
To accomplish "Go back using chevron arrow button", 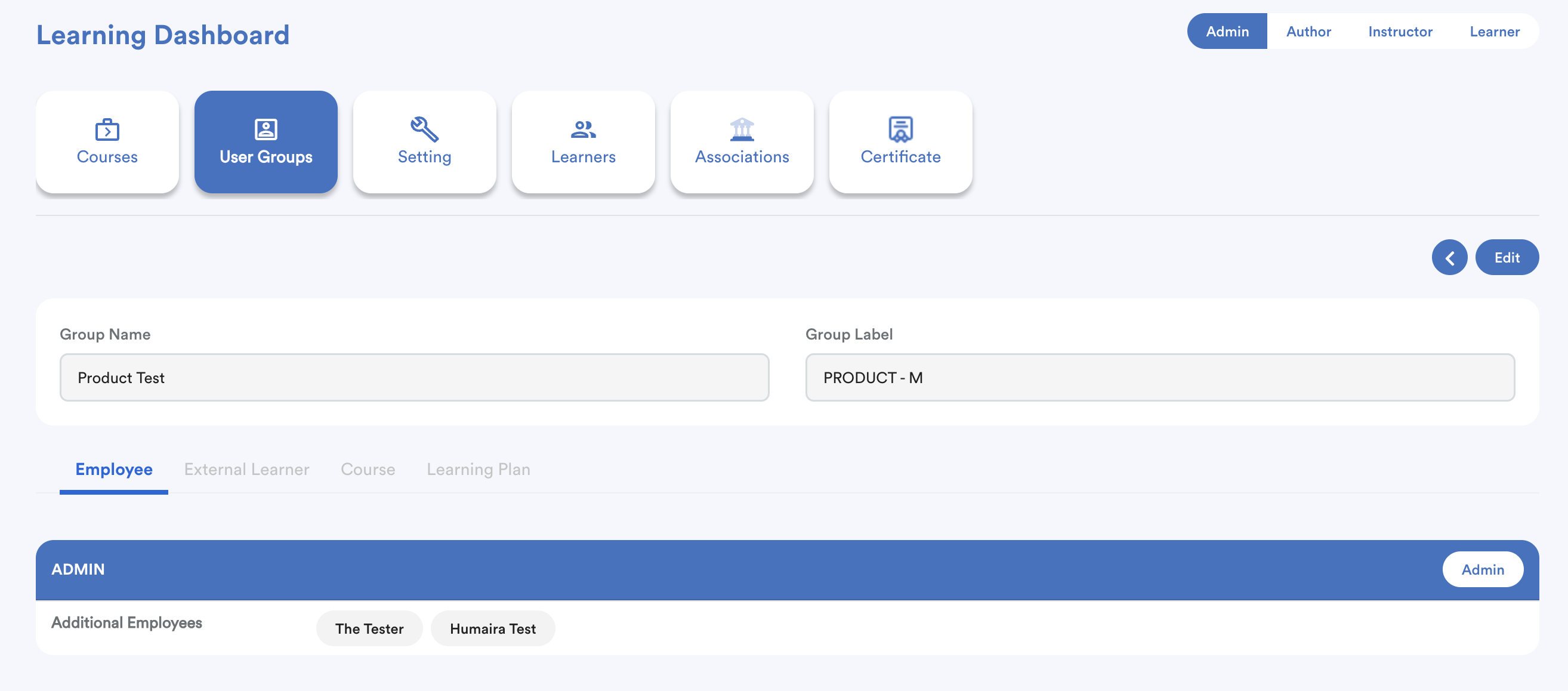I will click(x=1449, y=258).
